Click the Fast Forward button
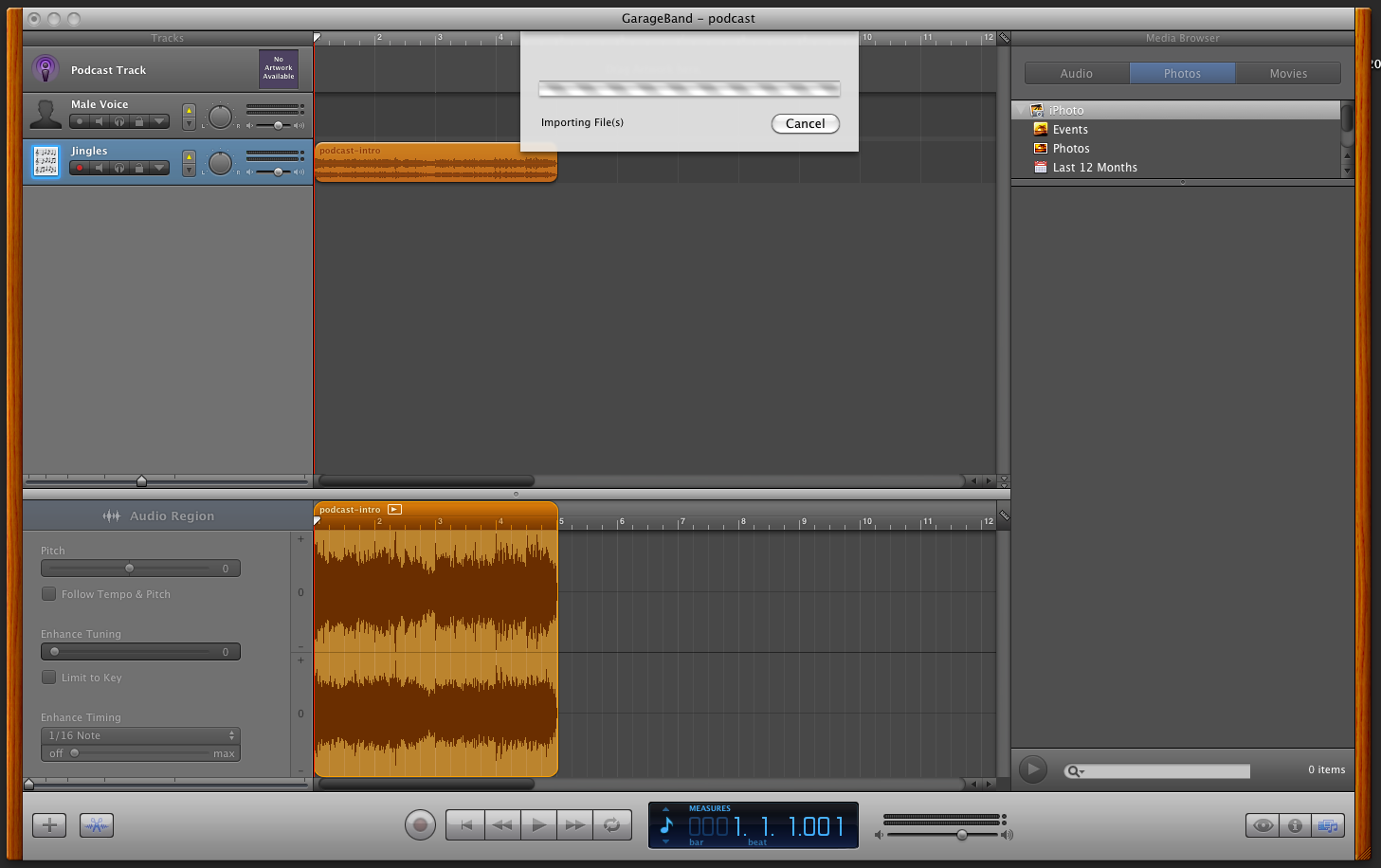Viewport: 1381px width, 868px height. [x=574, y=824]
